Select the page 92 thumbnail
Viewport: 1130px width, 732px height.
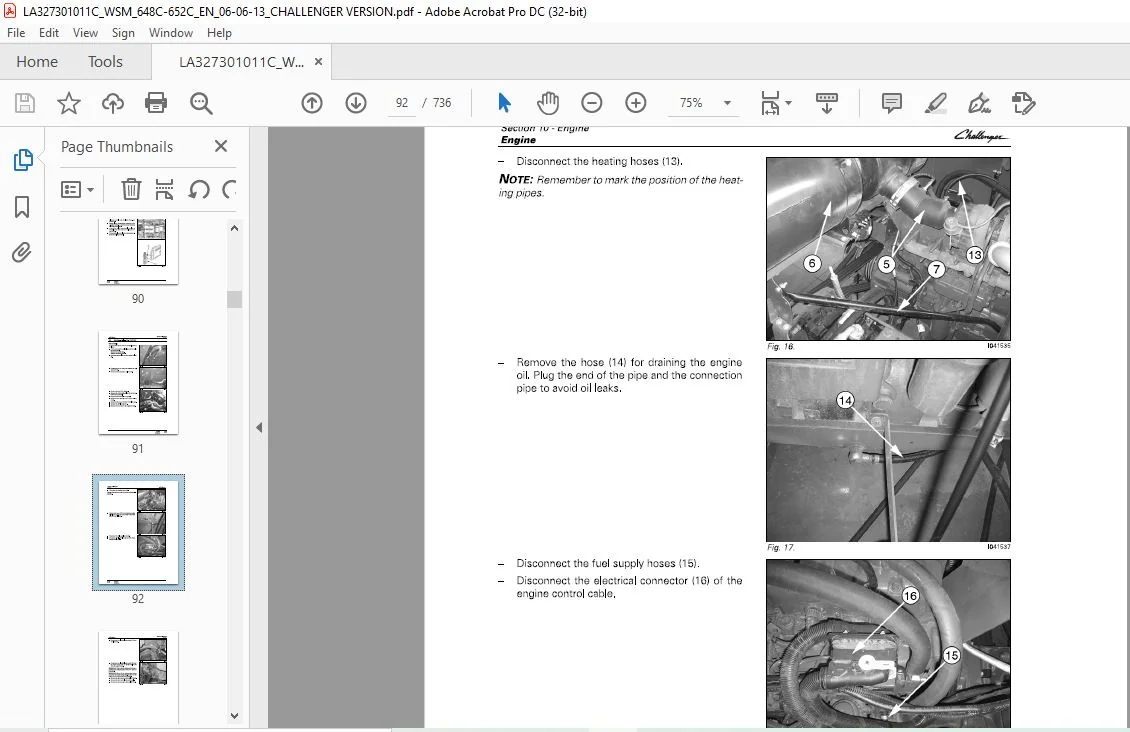138,532
